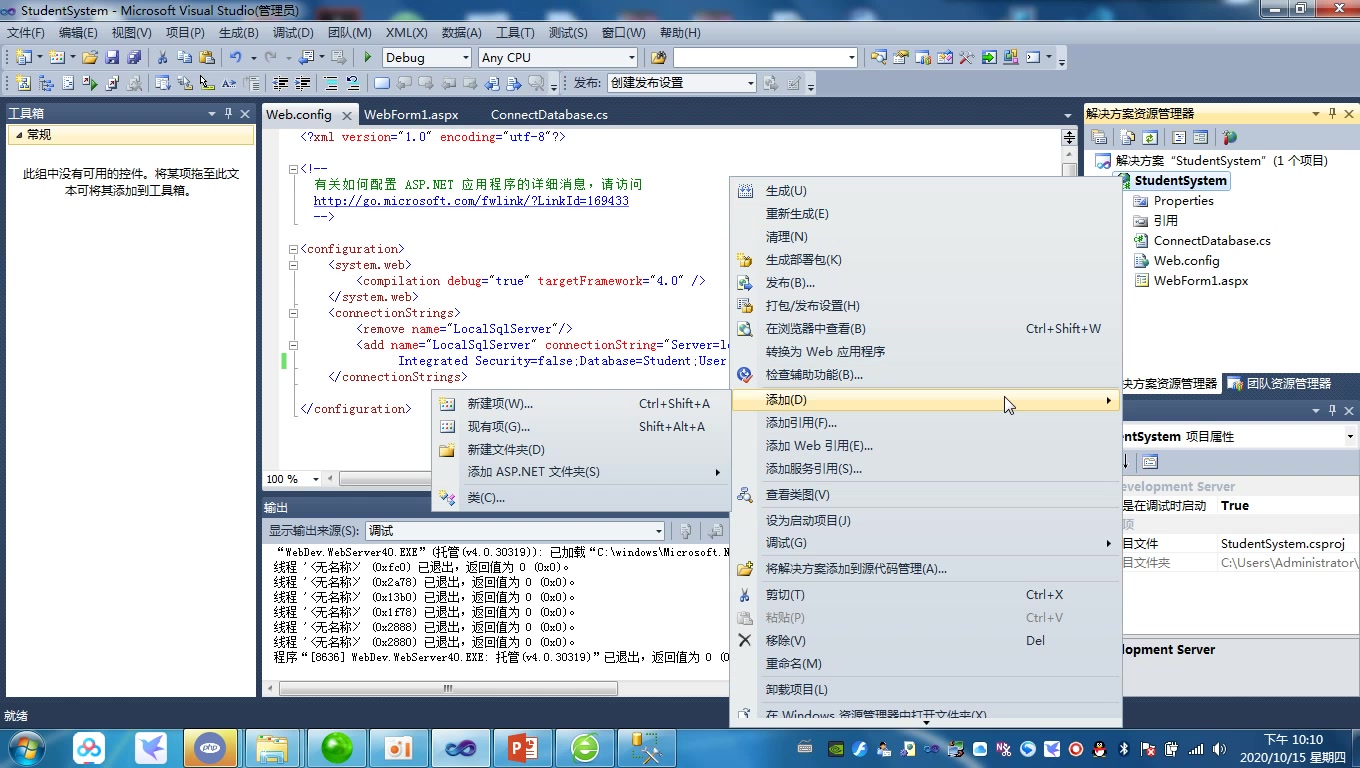Choose 类(C)... from the Add submenu
The height and width of the screenshot is (768, 1360).
click(x=580, y=498)
